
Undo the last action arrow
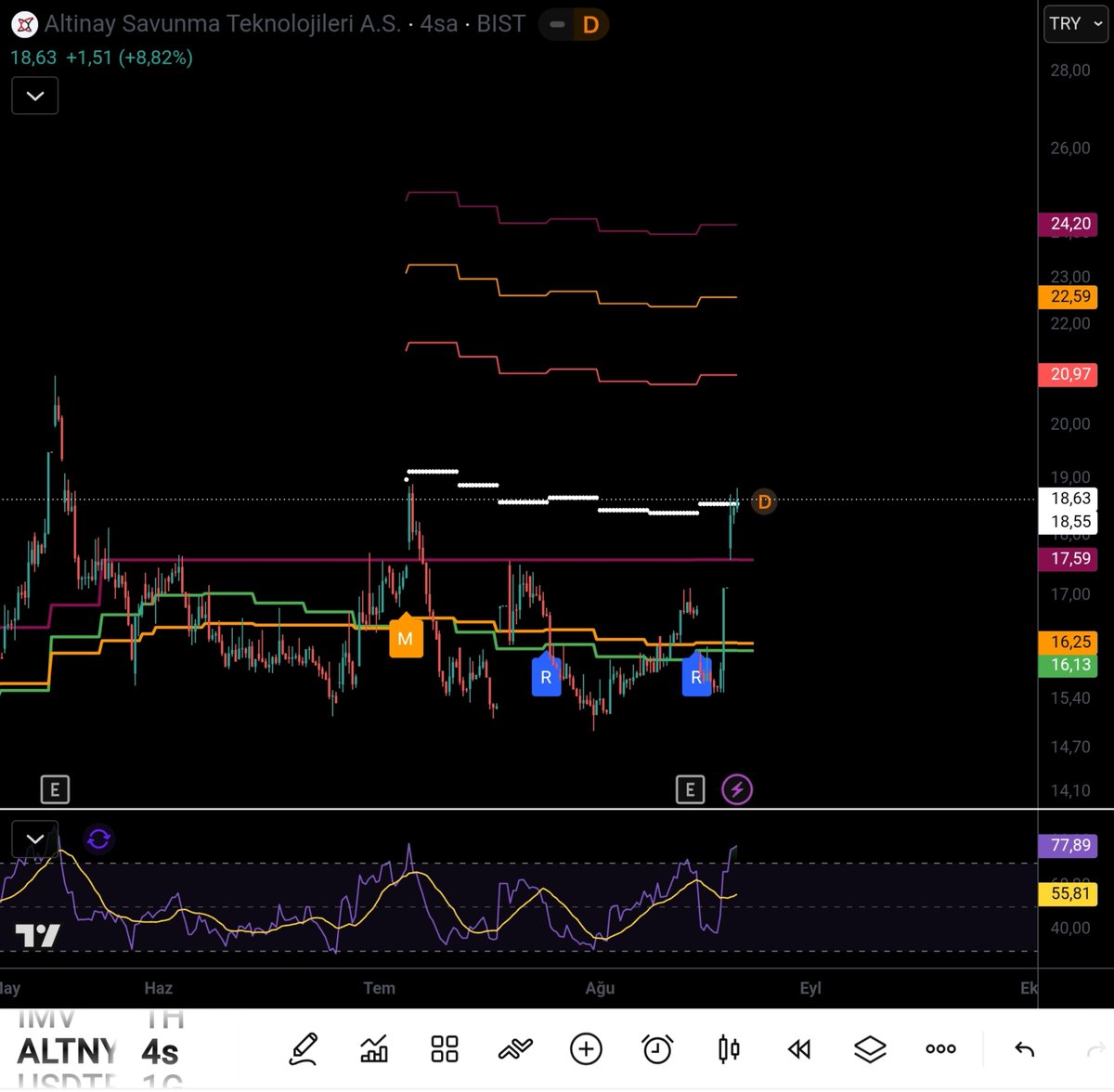coord(1024,1049)
